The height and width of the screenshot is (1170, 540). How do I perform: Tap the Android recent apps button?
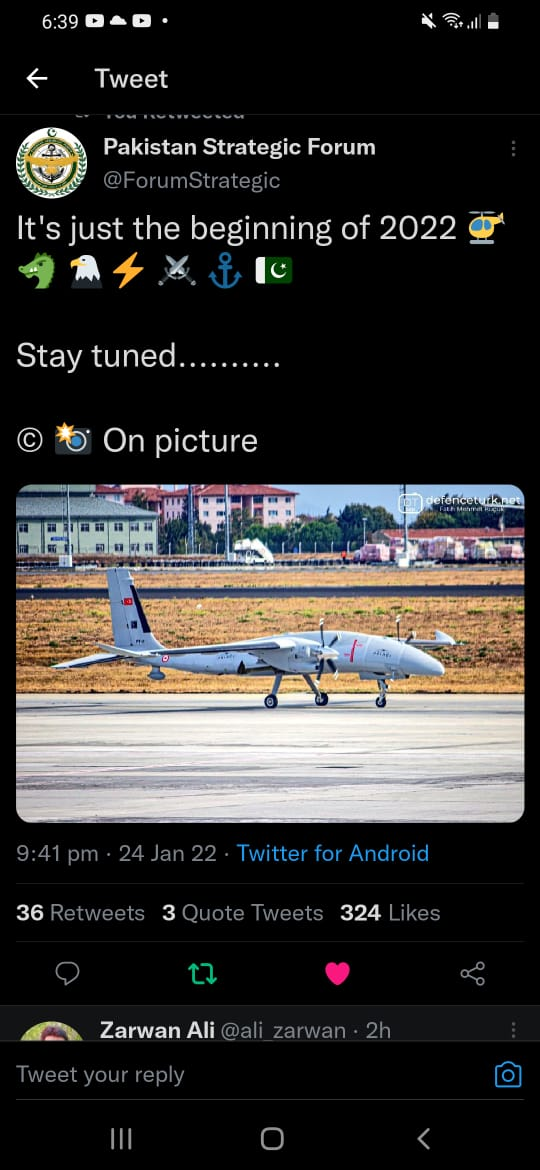point(121,1138)
